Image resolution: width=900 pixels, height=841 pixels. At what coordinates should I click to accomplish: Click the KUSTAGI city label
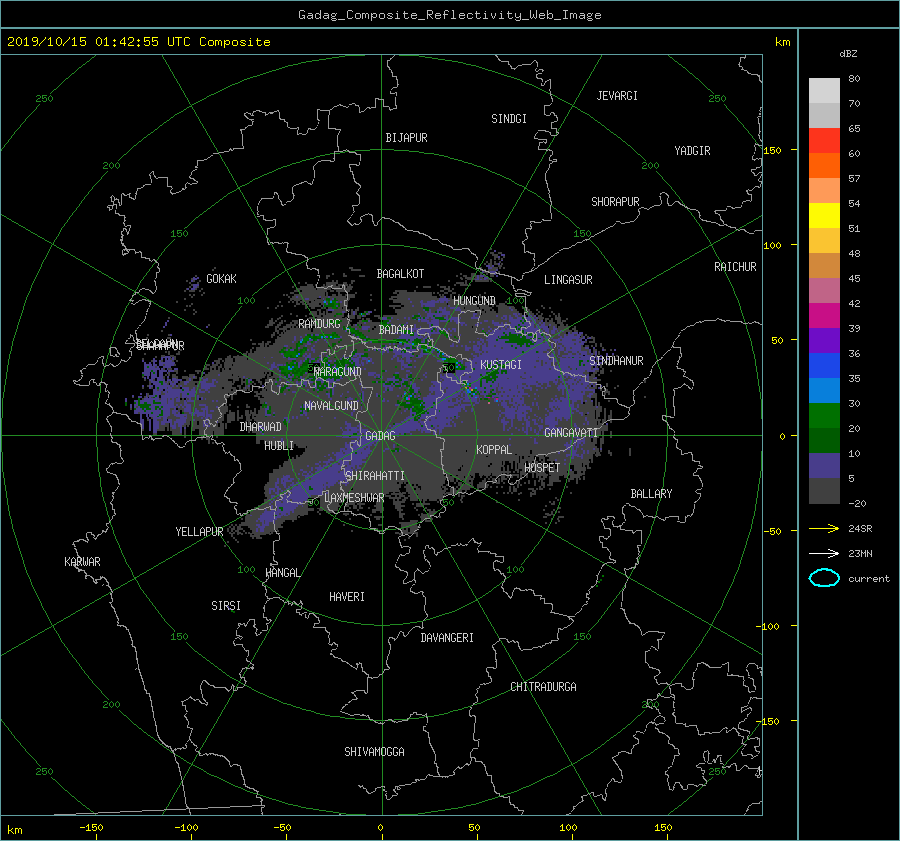501,365
